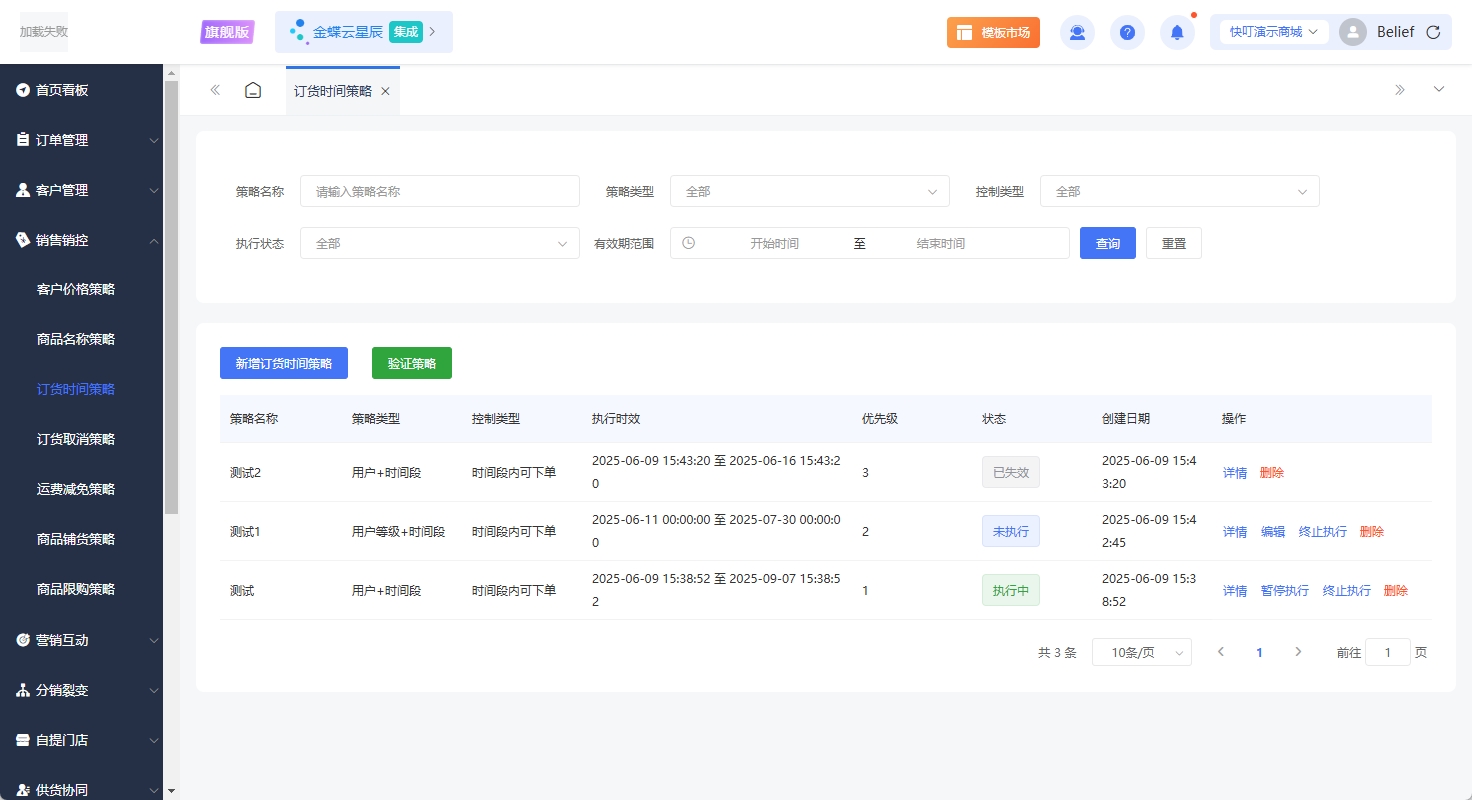Click the Belief user avatar
The height and width of the screenshot is (800, 1472).
click(1353, 32)
